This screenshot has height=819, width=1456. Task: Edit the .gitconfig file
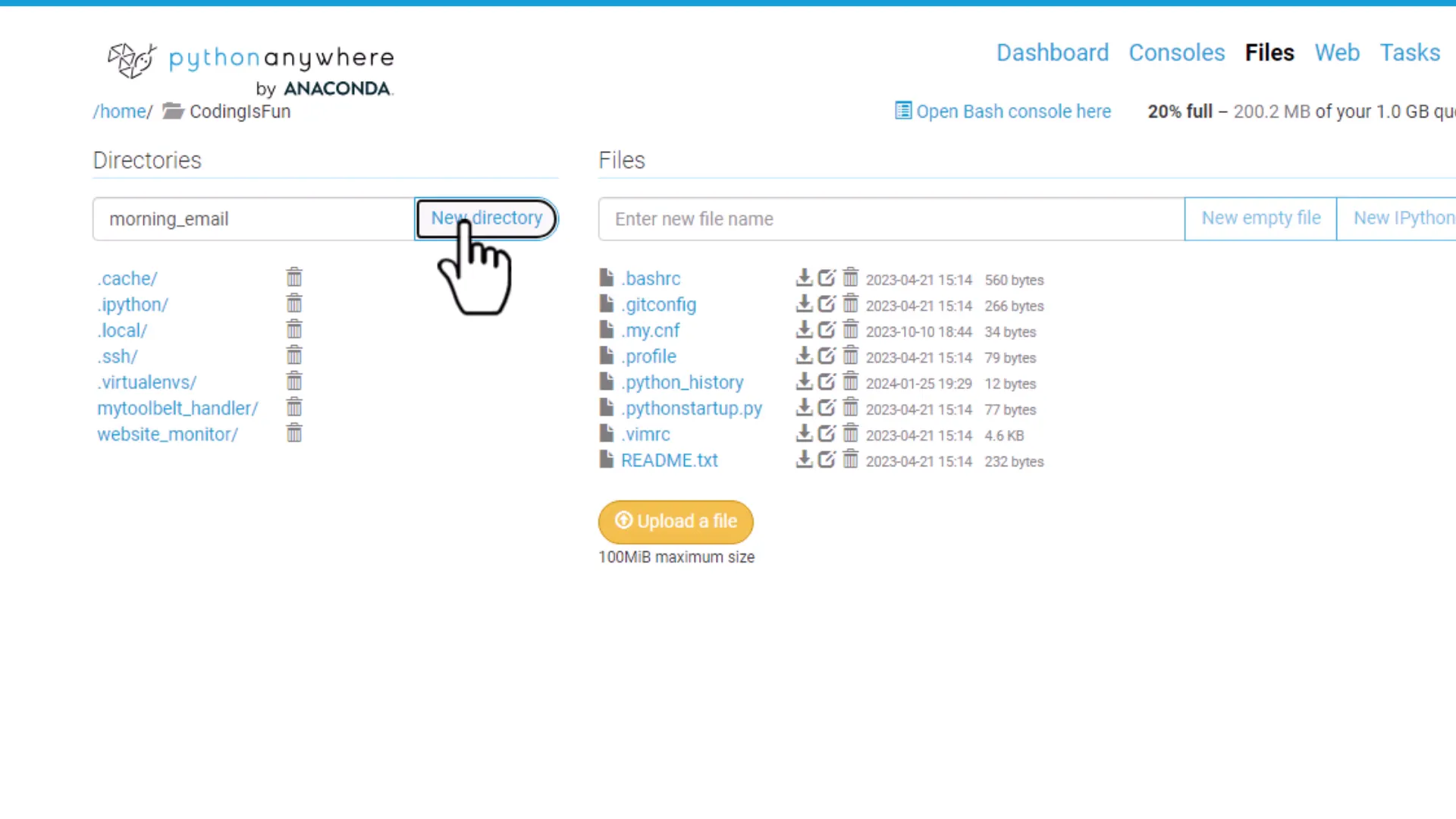coord(827,304)
